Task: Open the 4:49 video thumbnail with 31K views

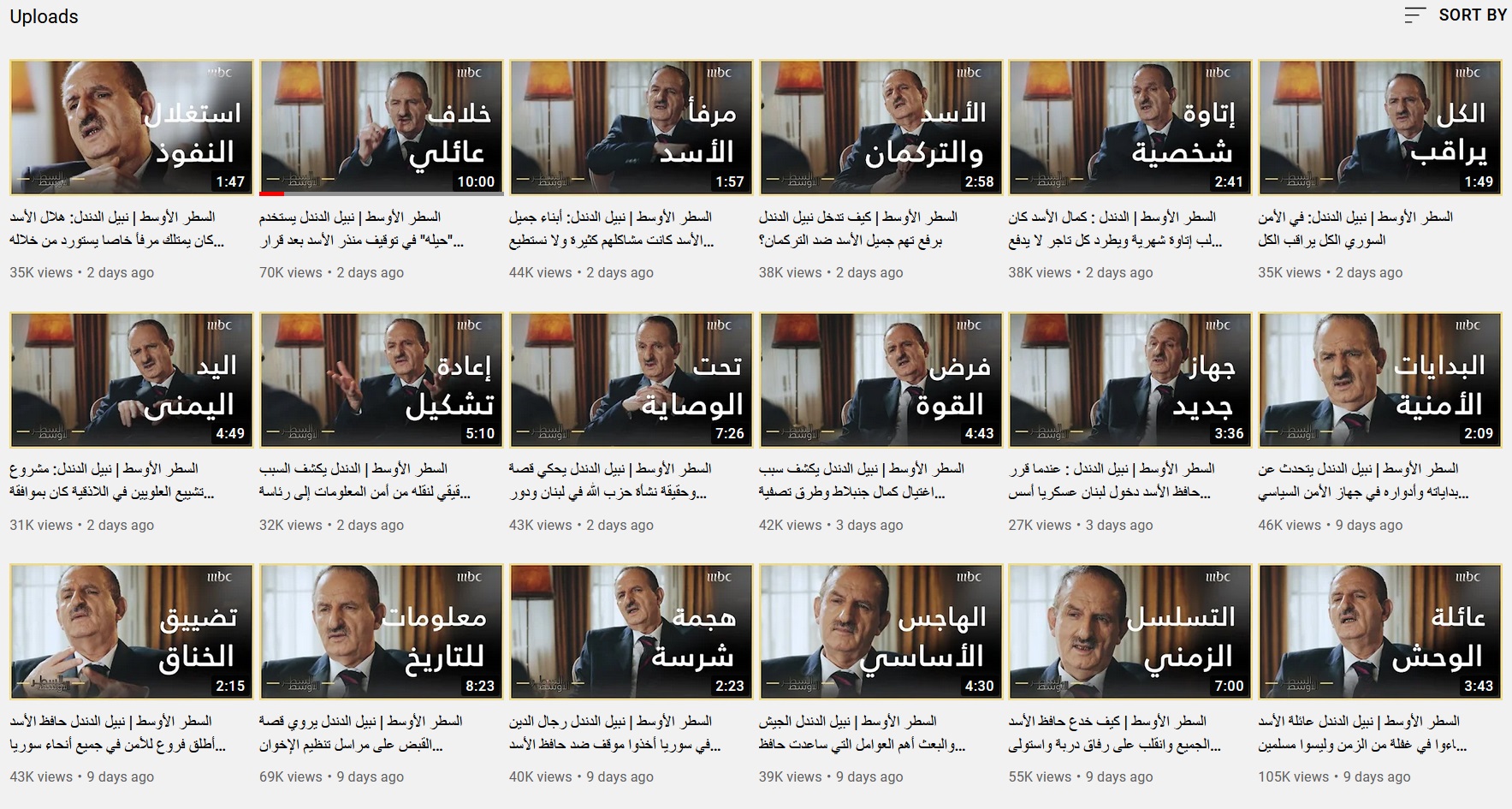Action: 132,379
